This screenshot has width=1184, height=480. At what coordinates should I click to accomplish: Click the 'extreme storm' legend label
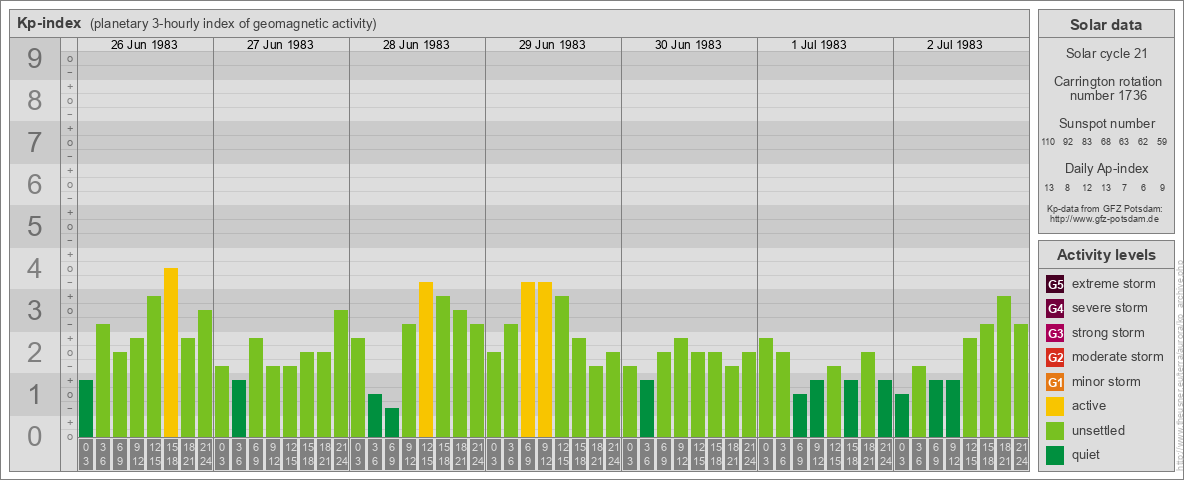(x=1114, y=285)
